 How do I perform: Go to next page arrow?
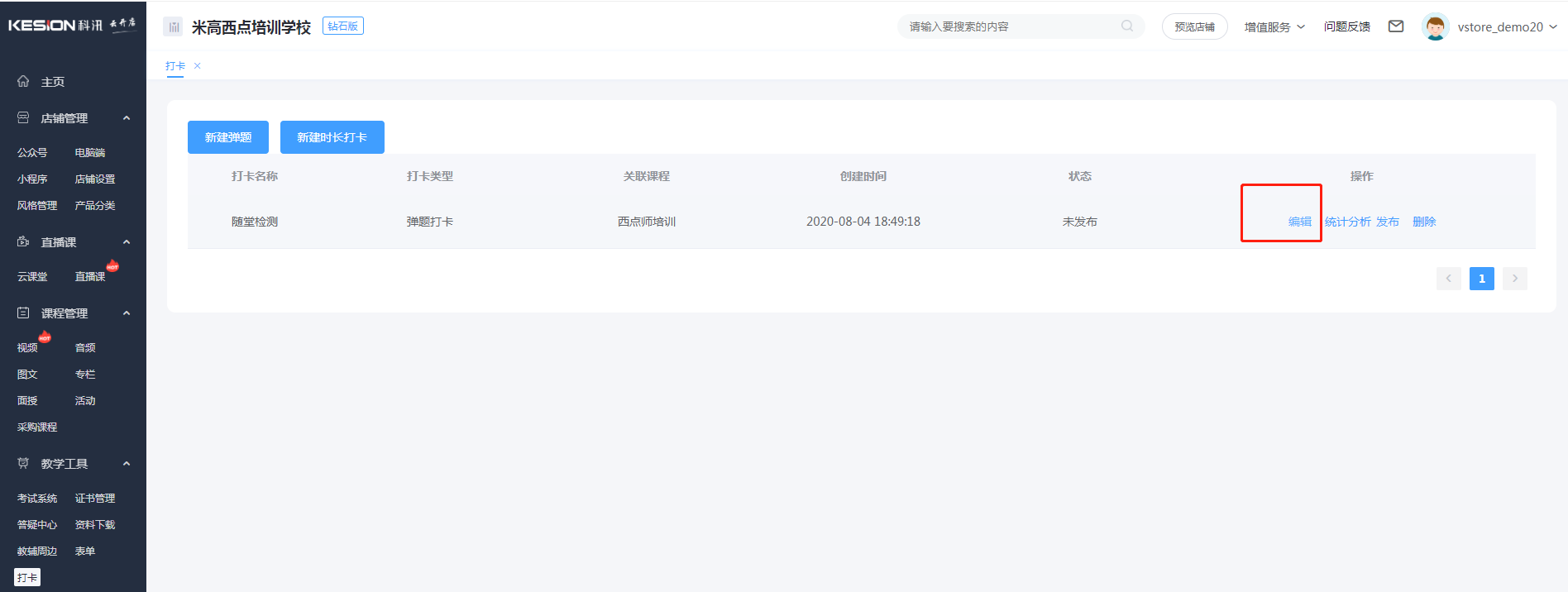click(1514, 279)
